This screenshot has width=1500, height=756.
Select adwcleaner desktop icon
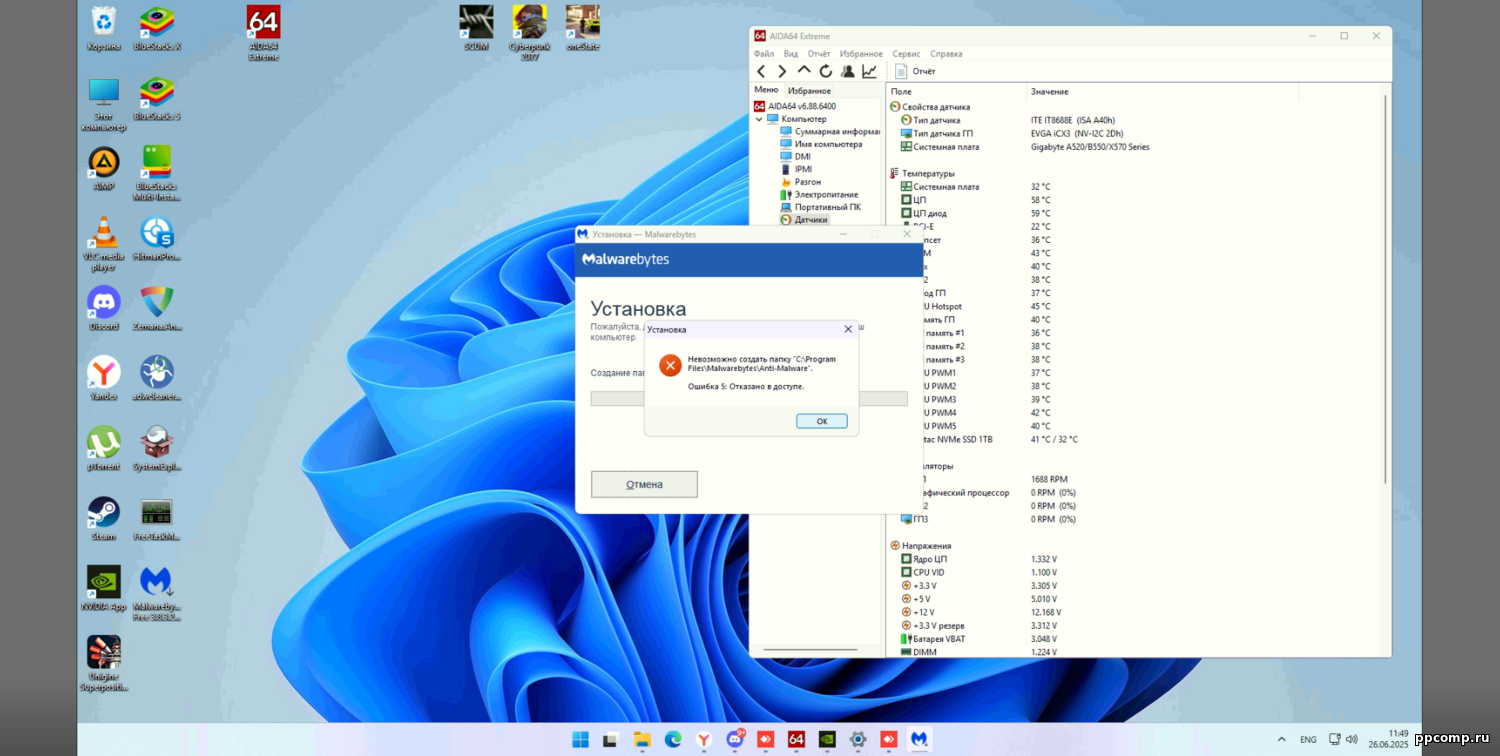click(x=157, y=379)
